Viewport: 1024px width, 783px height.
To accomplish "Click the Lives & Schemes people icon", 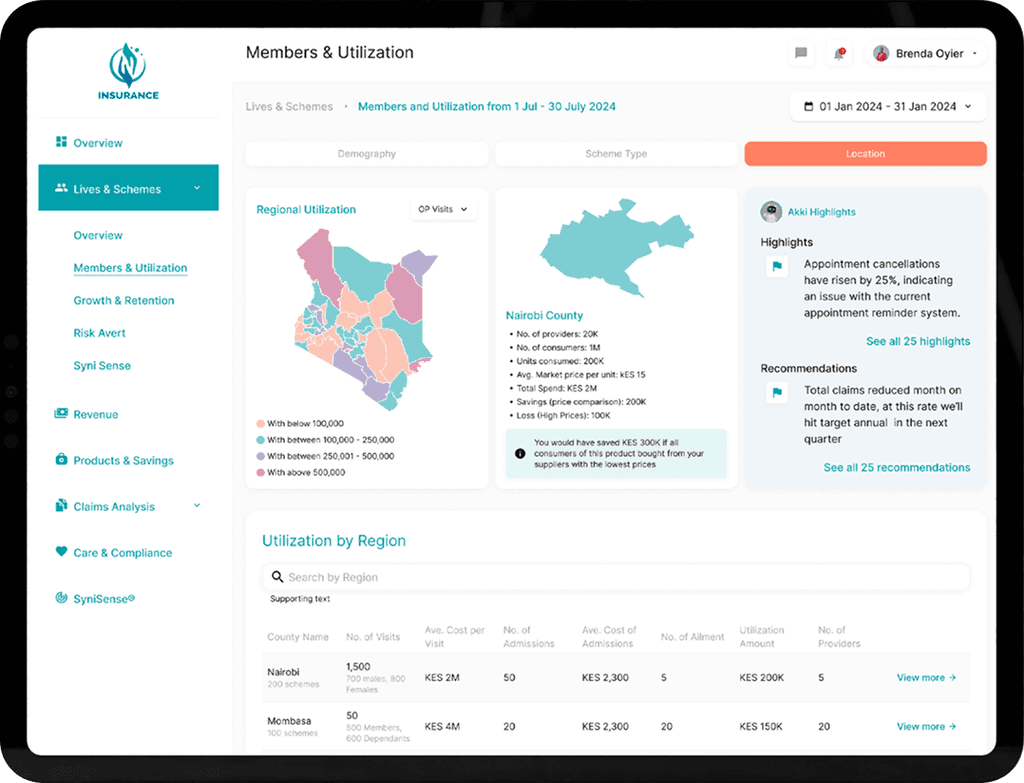I will pyautogui.click(x=61, y=188).
